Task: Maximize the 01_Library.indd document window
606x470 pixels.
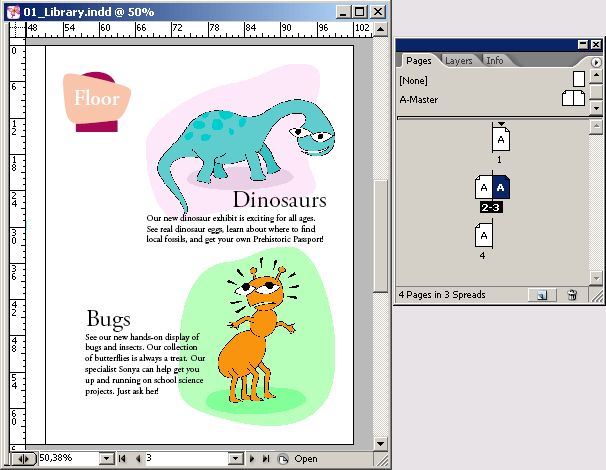Action: point(359,12)
